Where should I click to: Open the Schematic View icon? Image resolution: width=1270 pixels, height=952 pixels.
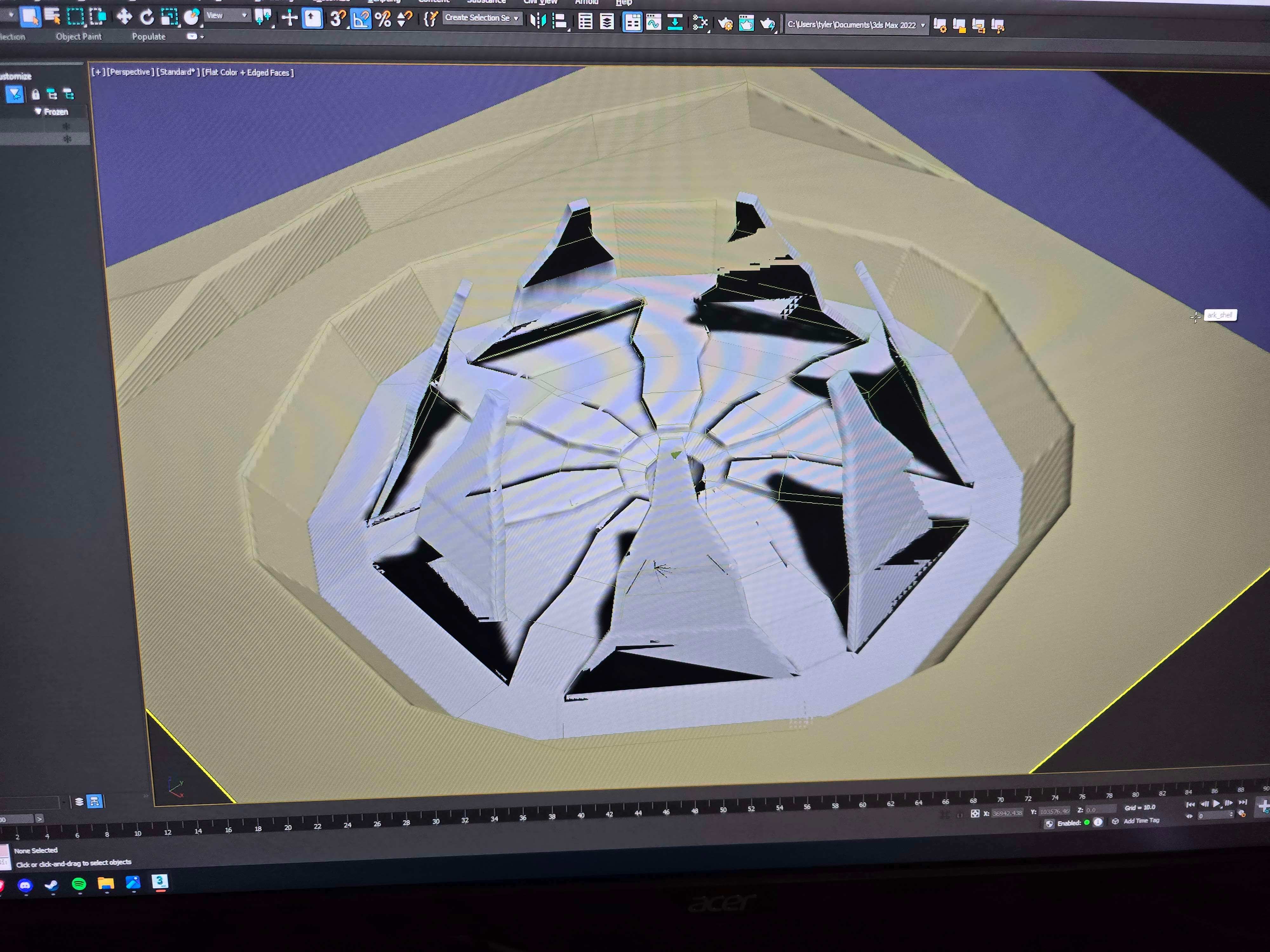tap(675, 23)
